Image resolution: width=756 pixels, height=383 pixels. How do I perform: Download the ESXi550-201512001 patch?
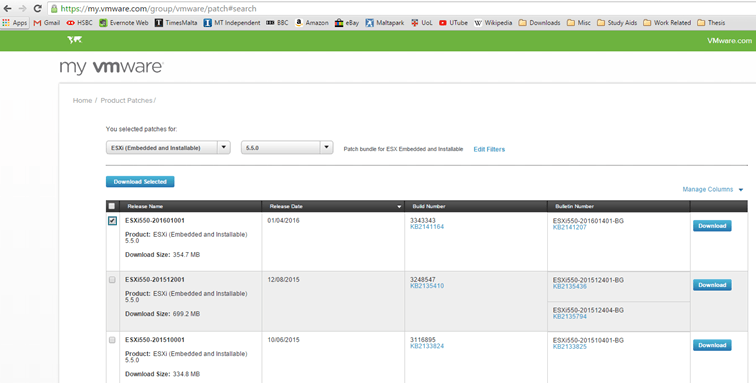coord(712,285)
